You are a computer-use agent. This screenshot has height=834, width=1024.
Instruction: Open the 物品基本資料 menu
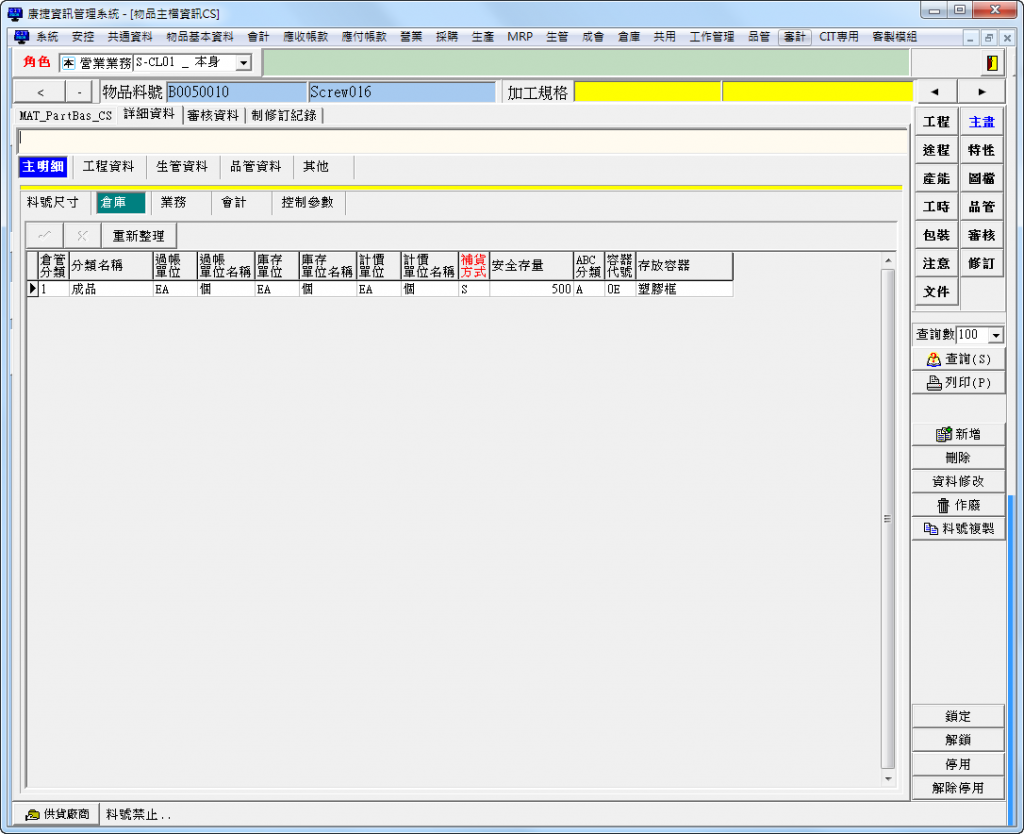click(x=199, y=37)
